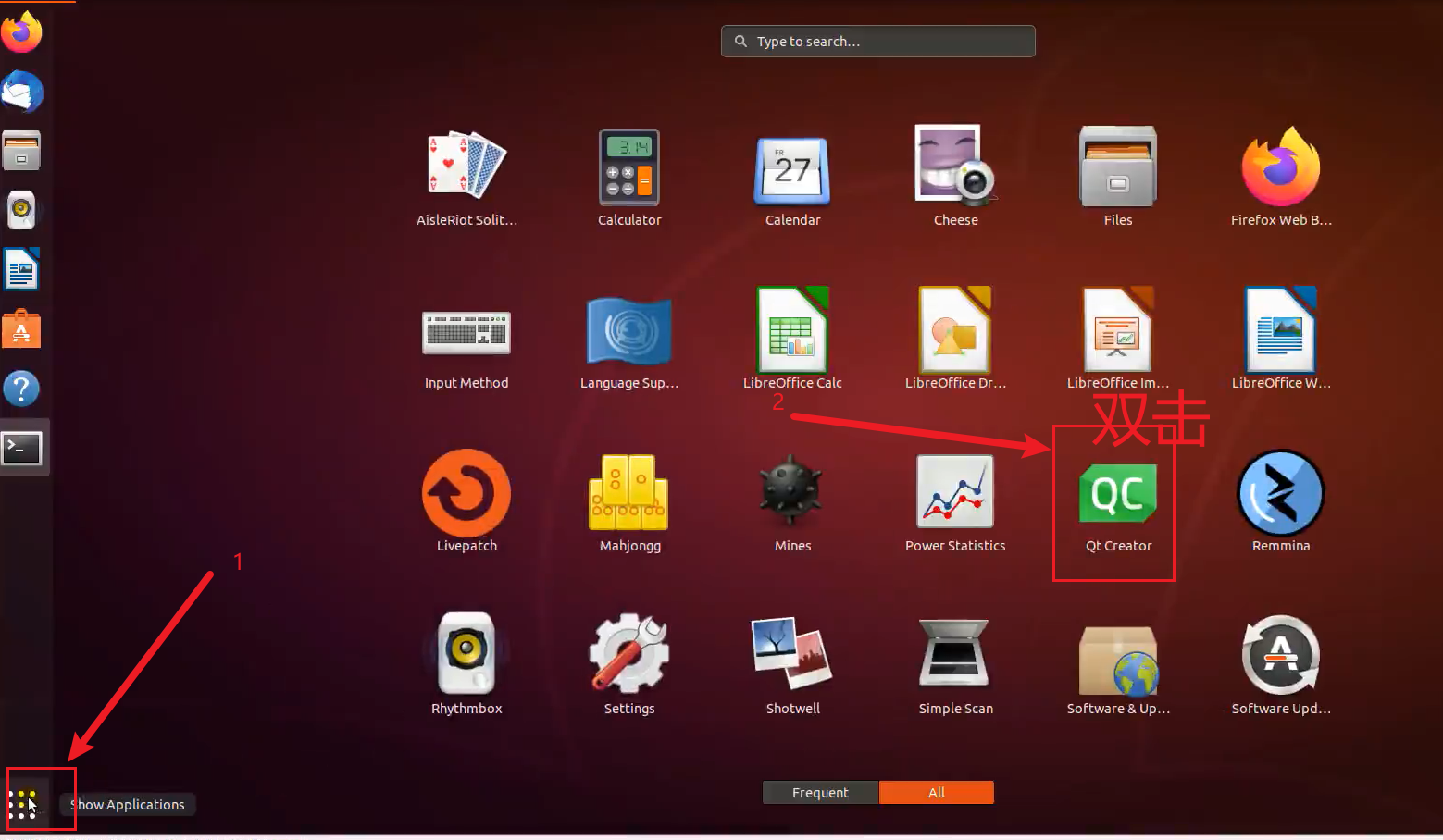Image resolution: width=1443 pixels, height=840 pixels.
Task: Open Power Statistics
Action: pyautogui.click(x=955, y=491)
